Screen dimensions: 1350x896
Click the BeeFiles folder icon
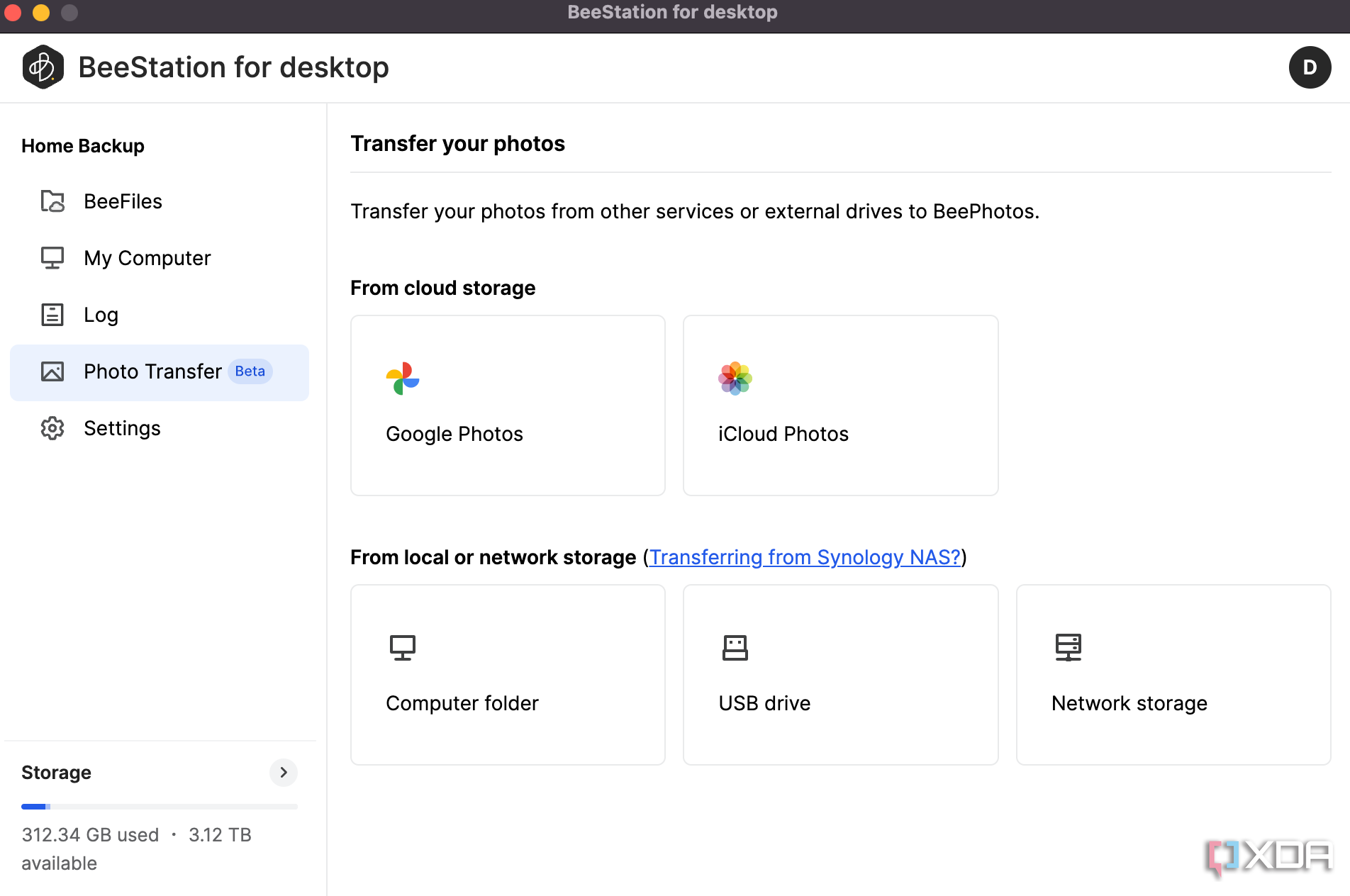(x=52, y=201)
